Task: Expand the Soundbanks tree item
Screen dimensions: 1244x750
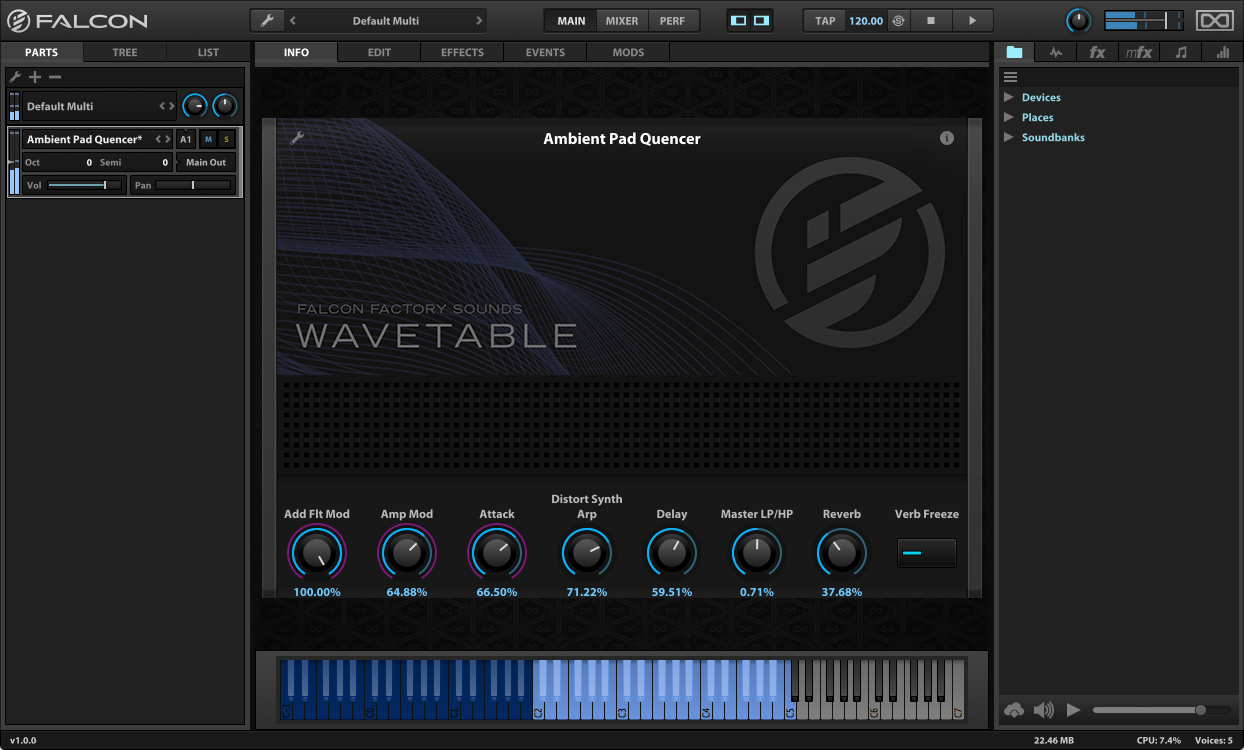Action: 1008,137
